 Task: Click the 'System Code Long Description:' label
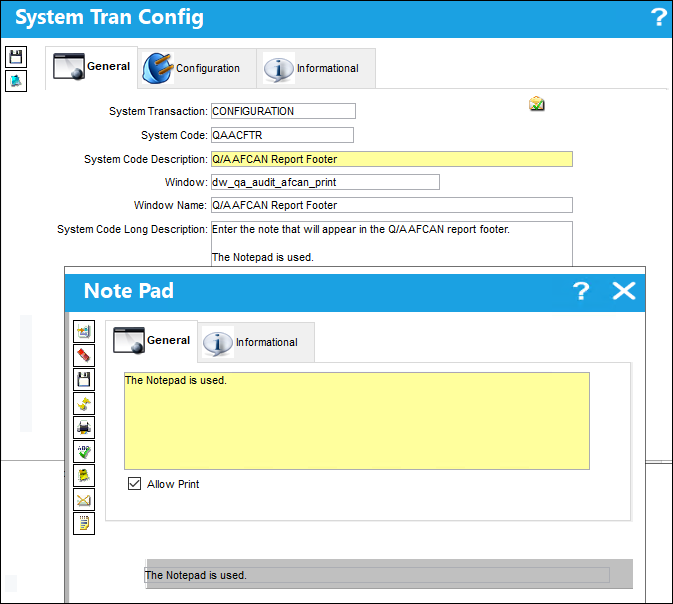click(133, 229)
